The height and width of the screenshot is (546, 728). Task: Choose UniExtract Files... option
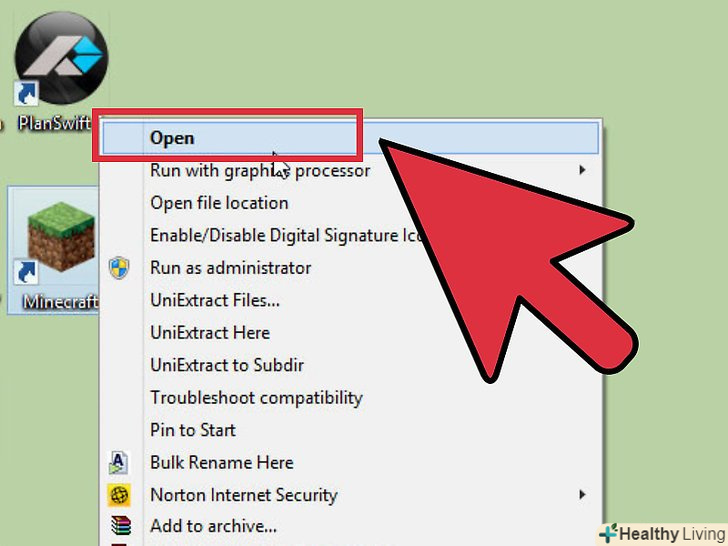click(x=215, y=300)
